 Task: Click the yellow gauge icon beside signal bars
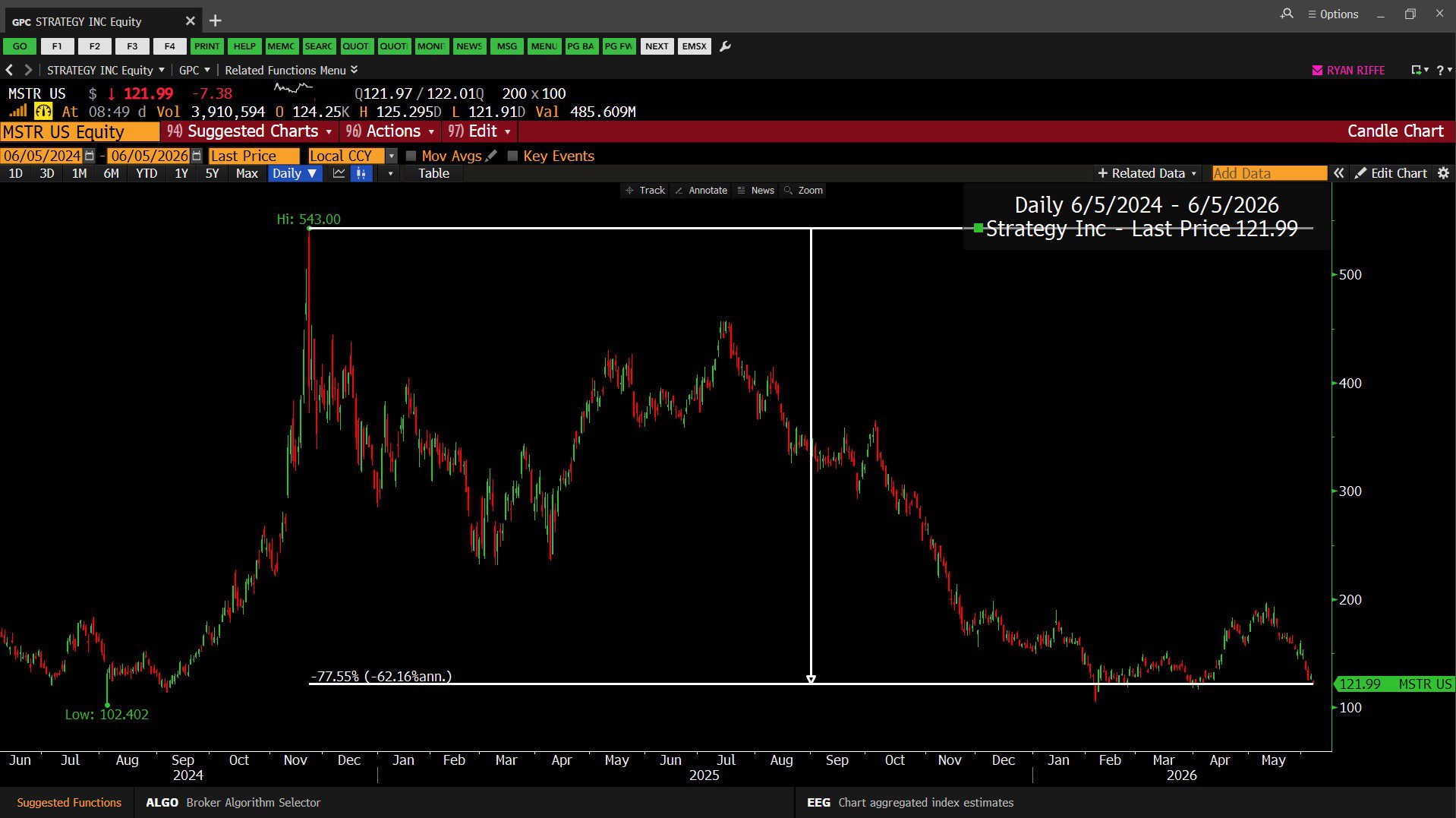pos(43,112)
